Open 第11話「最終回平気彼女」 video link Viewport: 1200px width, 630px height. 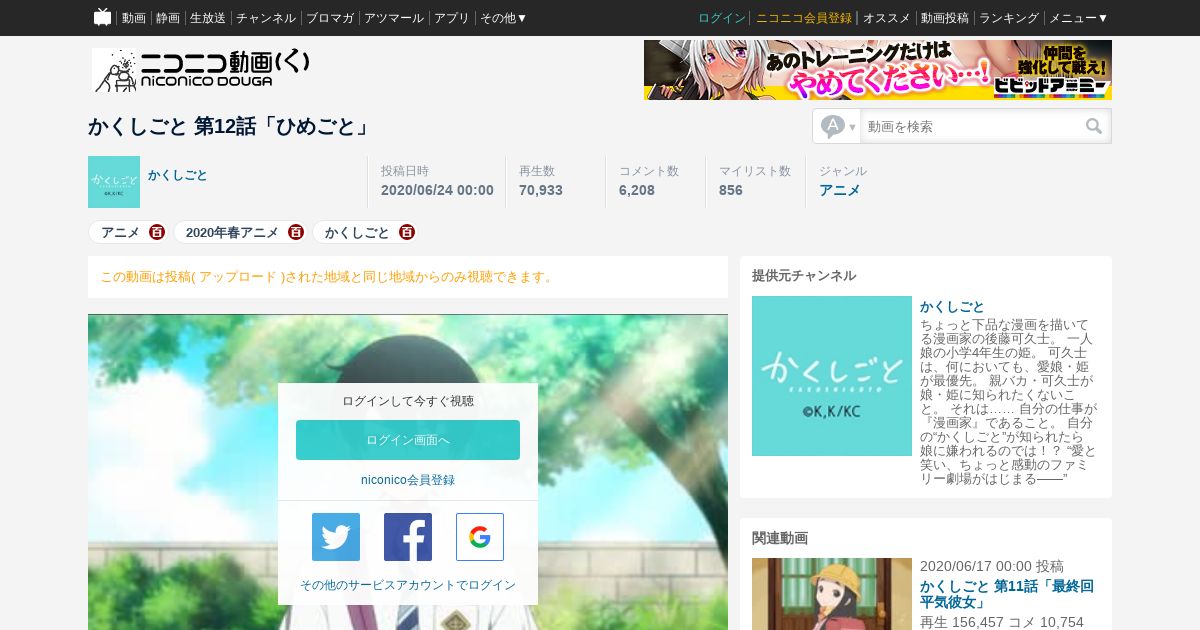pyautogui.click(x=1007, y=594)
